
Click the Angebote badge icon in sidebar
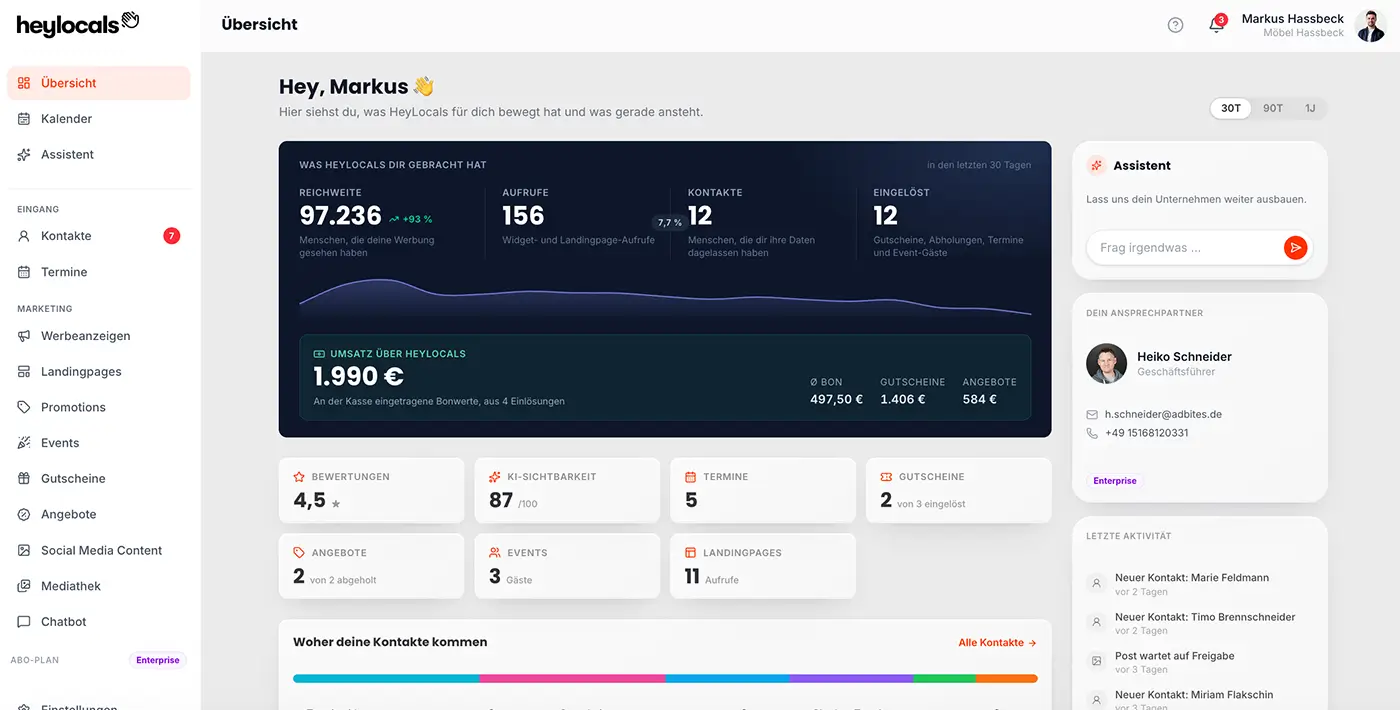click(x=24, y=514)
